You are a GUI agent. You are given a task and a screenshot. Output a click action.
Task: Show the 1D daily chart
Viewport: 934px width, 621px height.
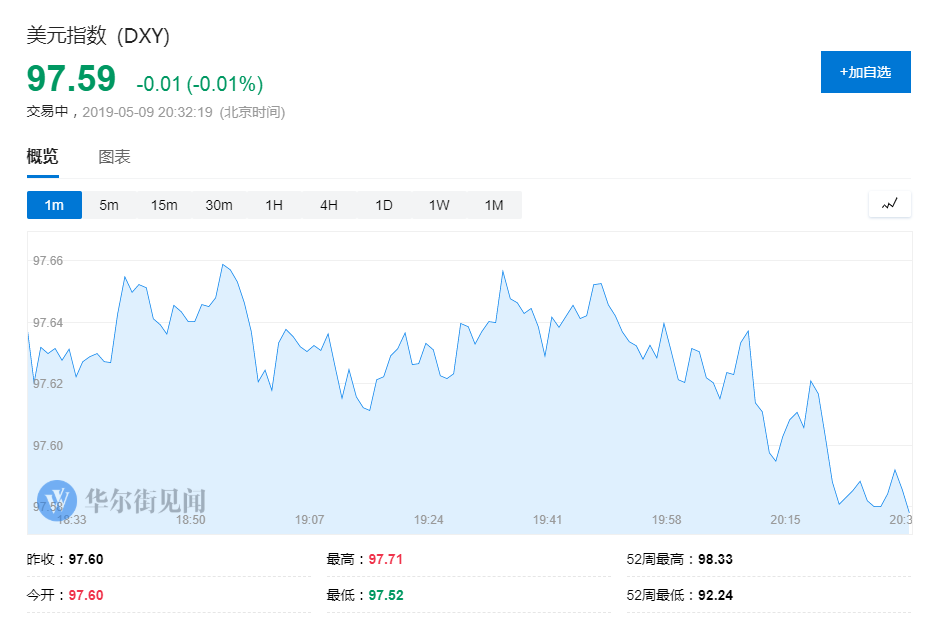pyautogui.click(x=384, y=205)
